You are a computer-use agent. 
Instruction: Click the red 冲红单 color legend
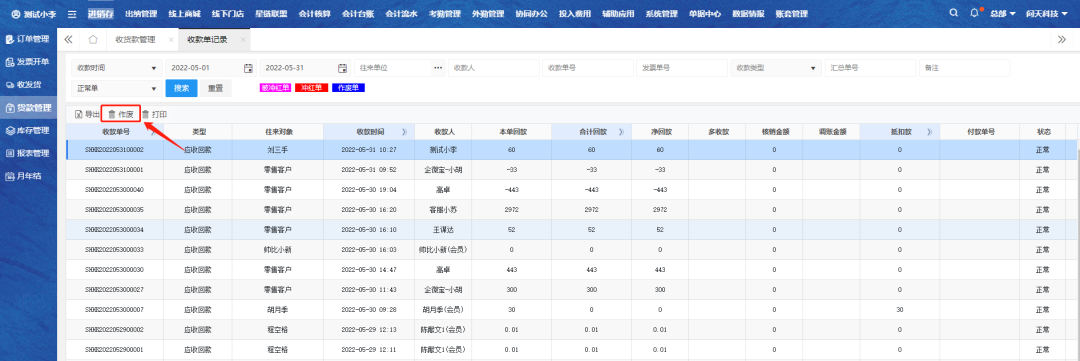pos(311,88)
